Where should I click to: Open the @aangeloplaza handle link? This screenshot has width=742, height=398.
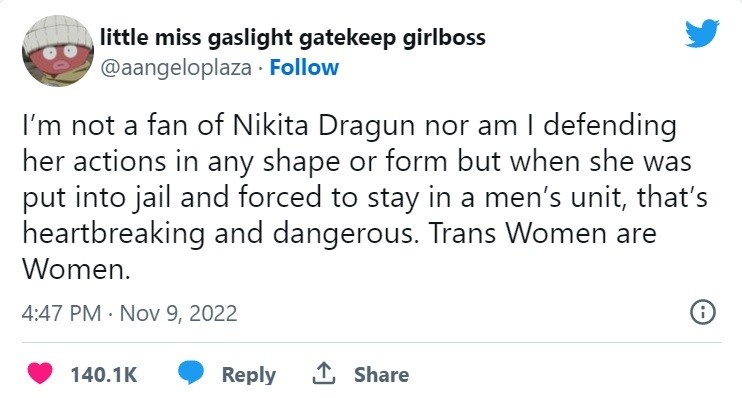tap(176, 68)
